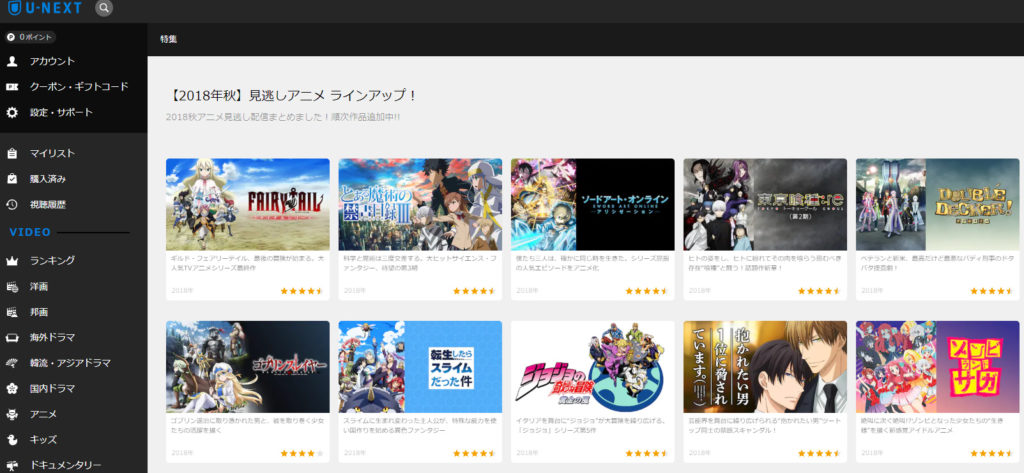The height and width of the screenshot is (473, 1024).
Task: Click the My List clipboard icon
Action: (12, 154)
